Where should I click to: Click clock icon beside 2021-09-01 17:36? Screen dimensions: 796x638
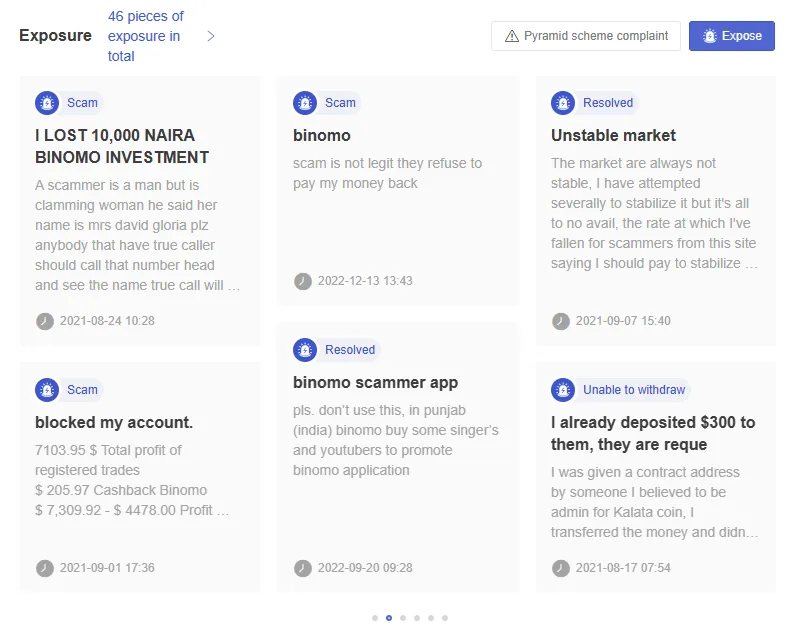(x=45, y=568)
